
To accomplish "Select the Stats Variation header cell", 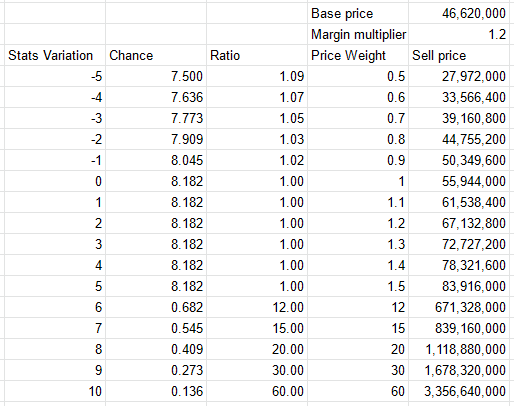I will (55, 55).
